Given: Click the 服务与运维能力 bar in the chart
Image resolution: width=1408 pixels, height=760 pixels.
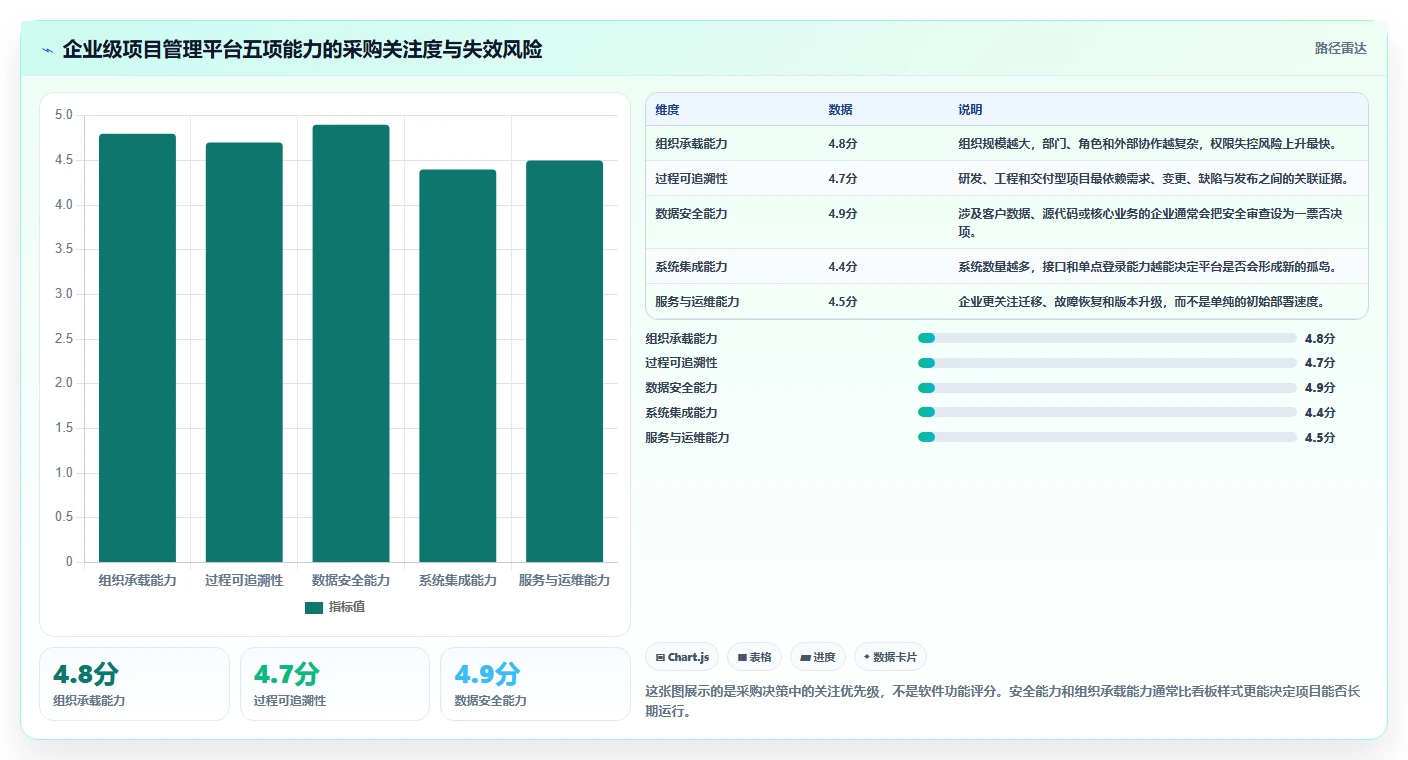Looking at the screenshot, I should 565,361.
